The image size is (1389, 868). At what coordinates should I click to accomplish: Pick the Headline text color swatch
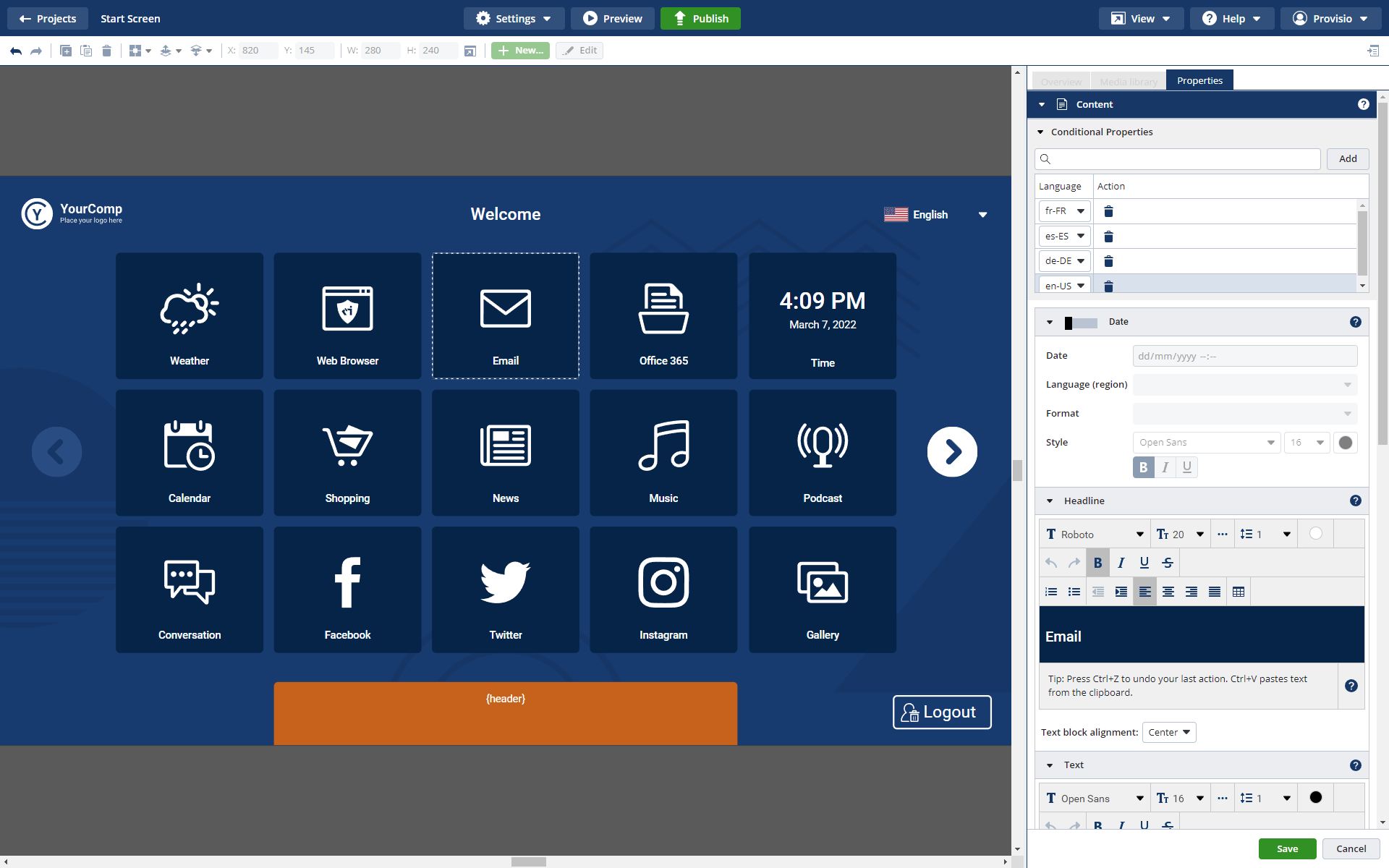[1315, 533]
